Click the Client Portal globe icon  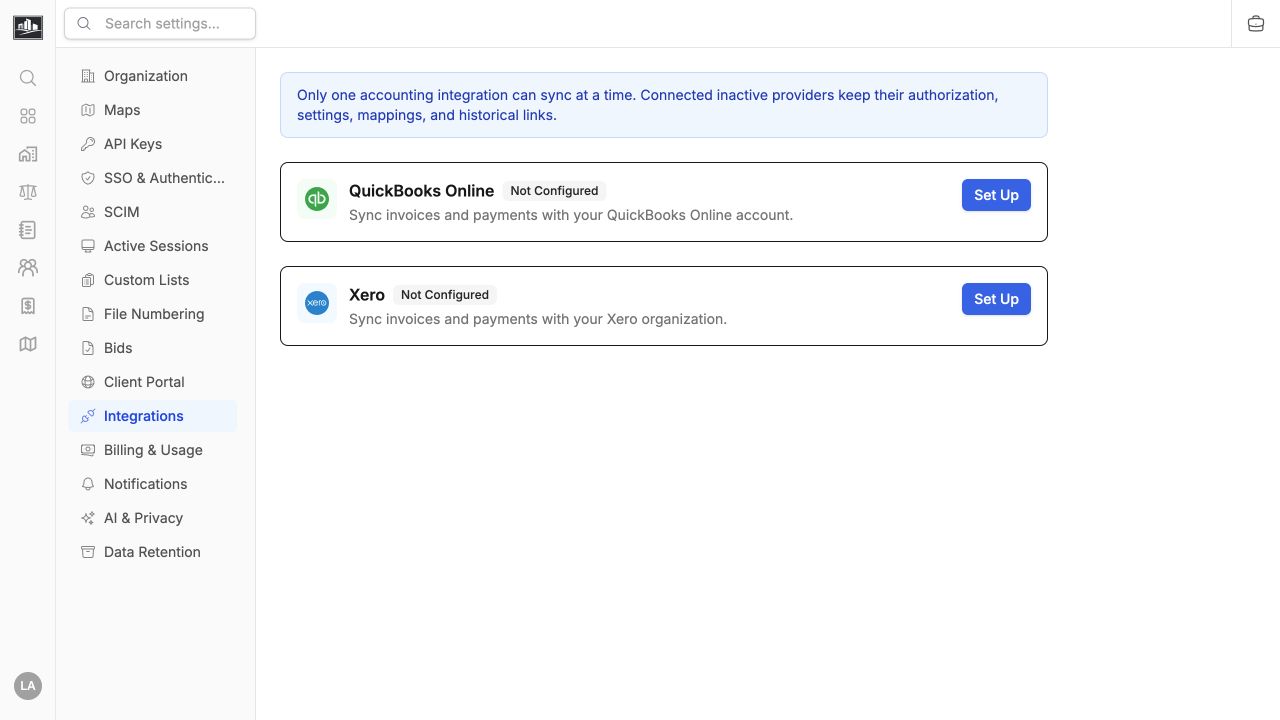point(88,382)
